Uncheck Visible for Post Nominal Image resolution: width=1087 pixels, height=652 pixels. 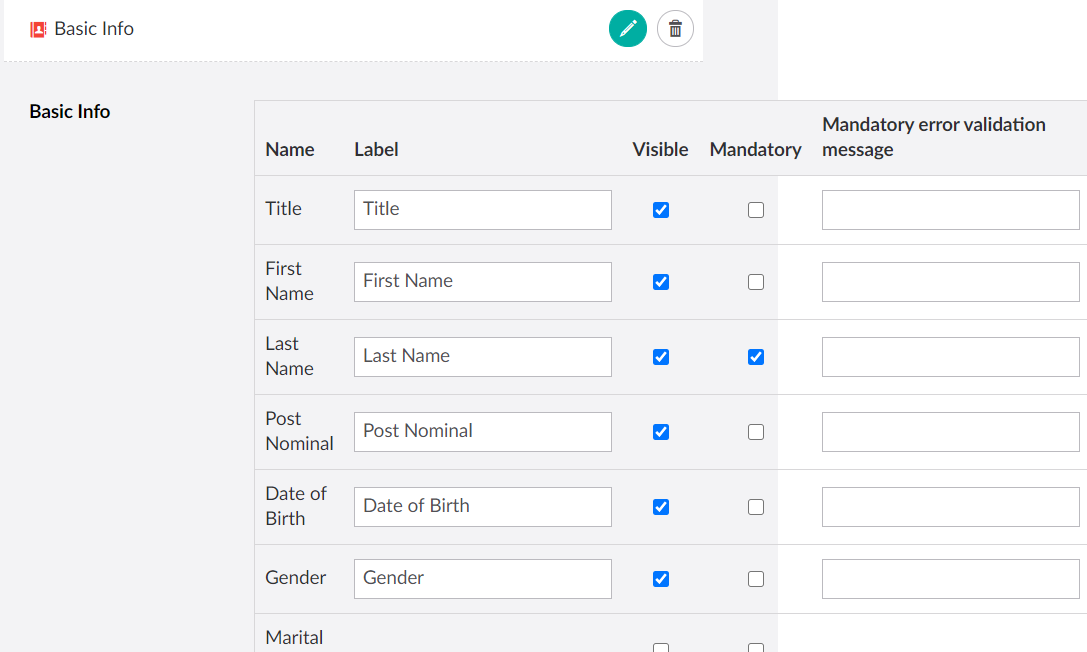pyautogui.click(x=661, y=431)
